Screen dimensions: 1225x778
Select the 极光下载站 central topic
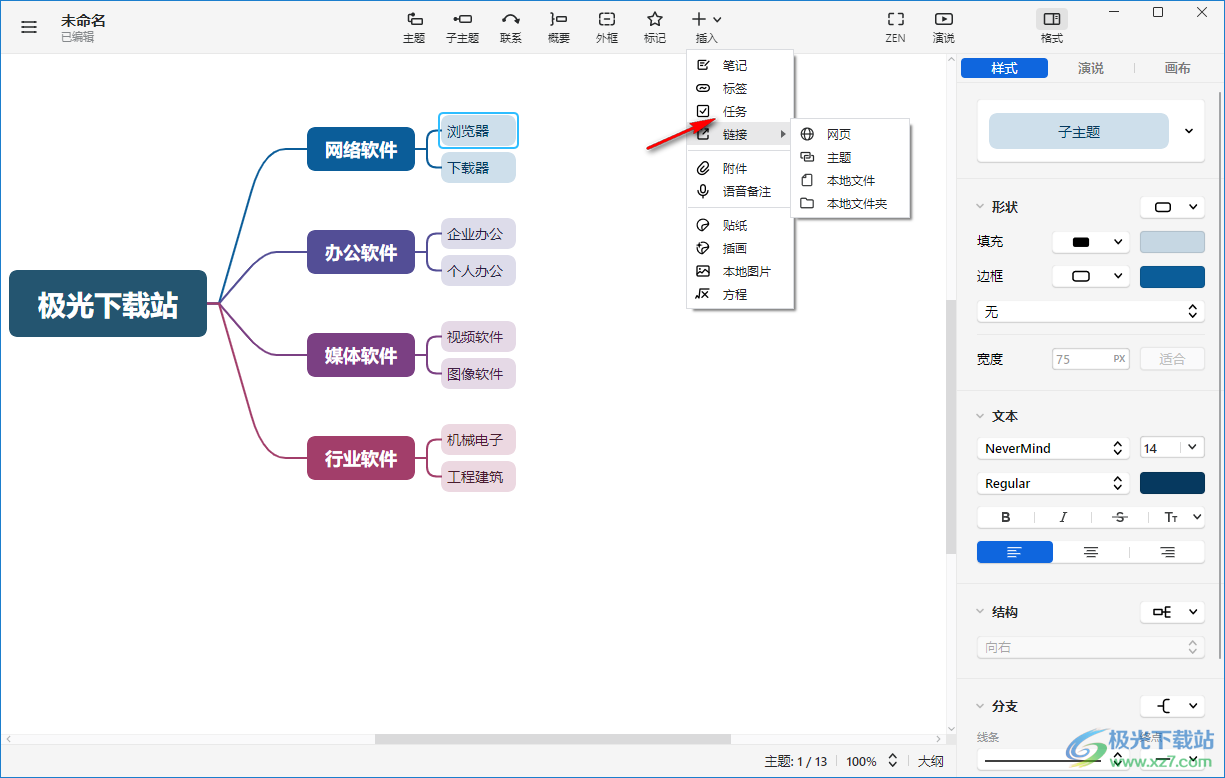(108, 304)
